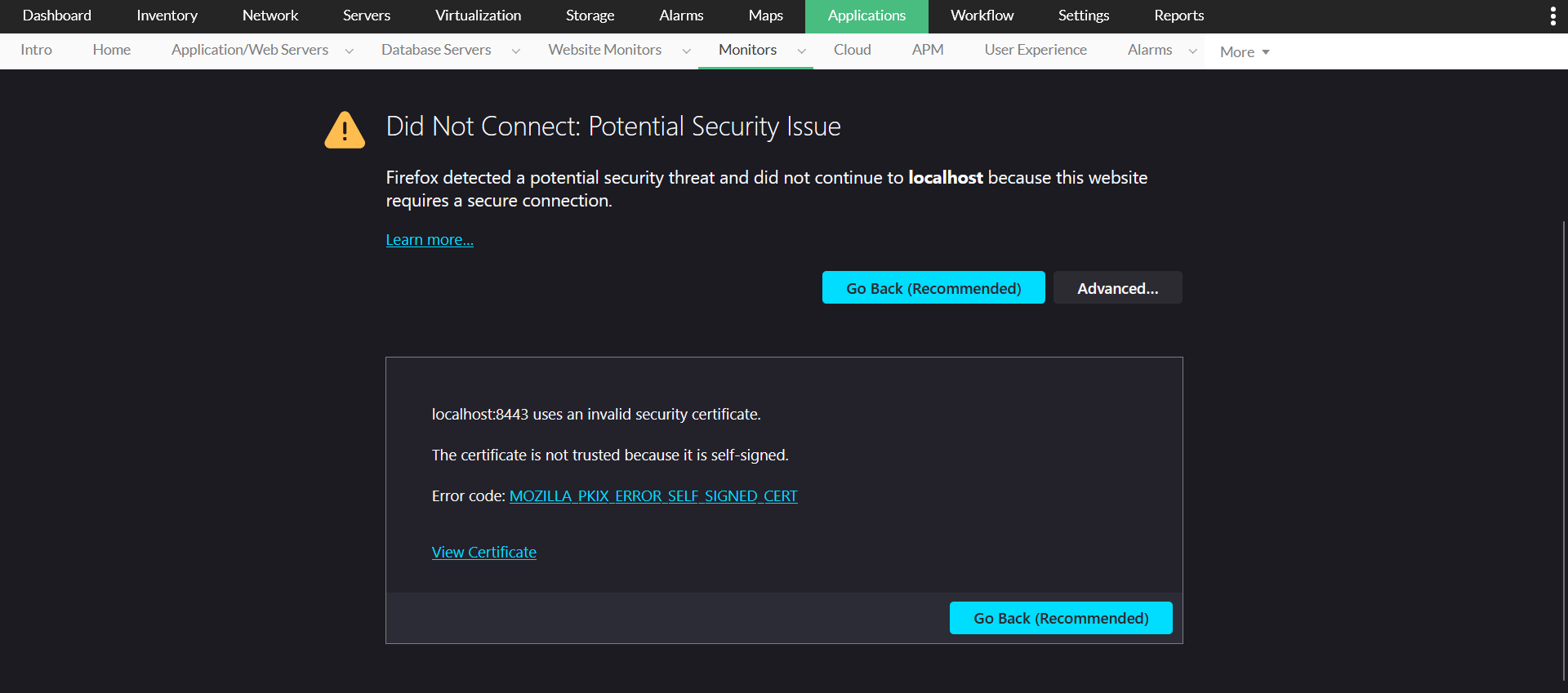Image resolution: width=1568 pixels, height=693 pixels.
Task: Expand the Alarms sub-tab chevron
Action: pos(1193,51)
